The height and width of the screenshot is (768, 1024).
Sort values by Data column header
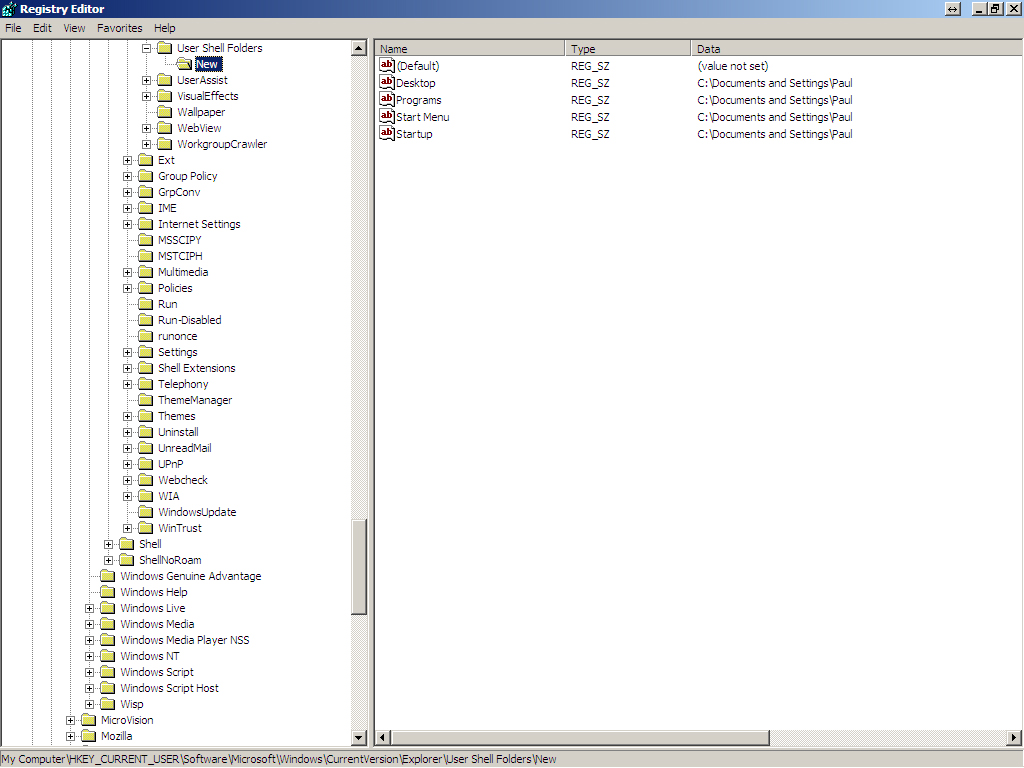point(857,48)
